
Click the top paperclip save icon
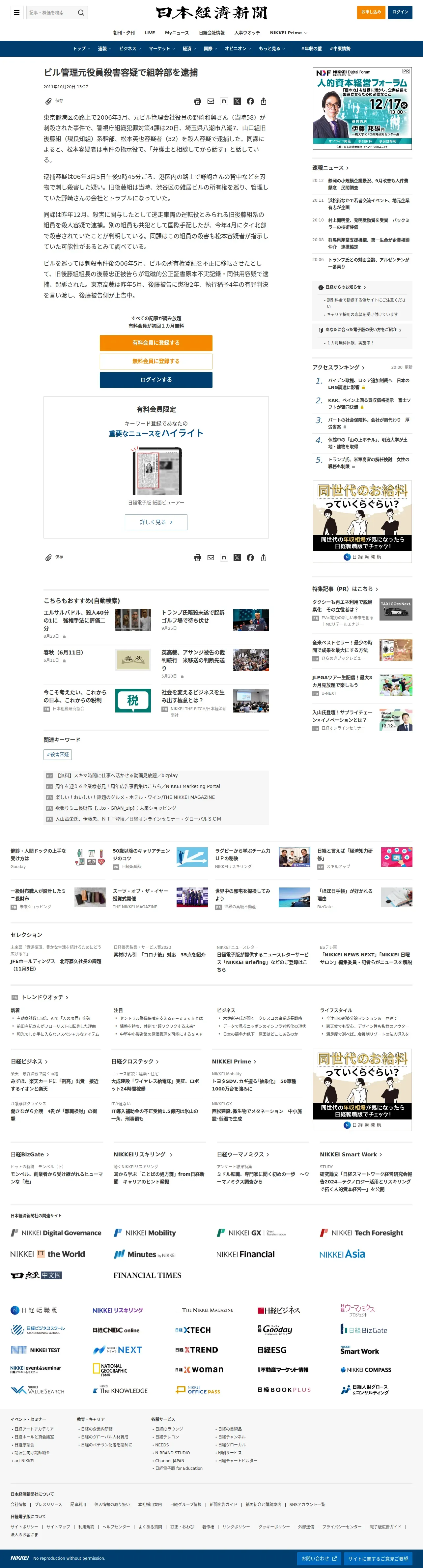[x=49, y=101]
